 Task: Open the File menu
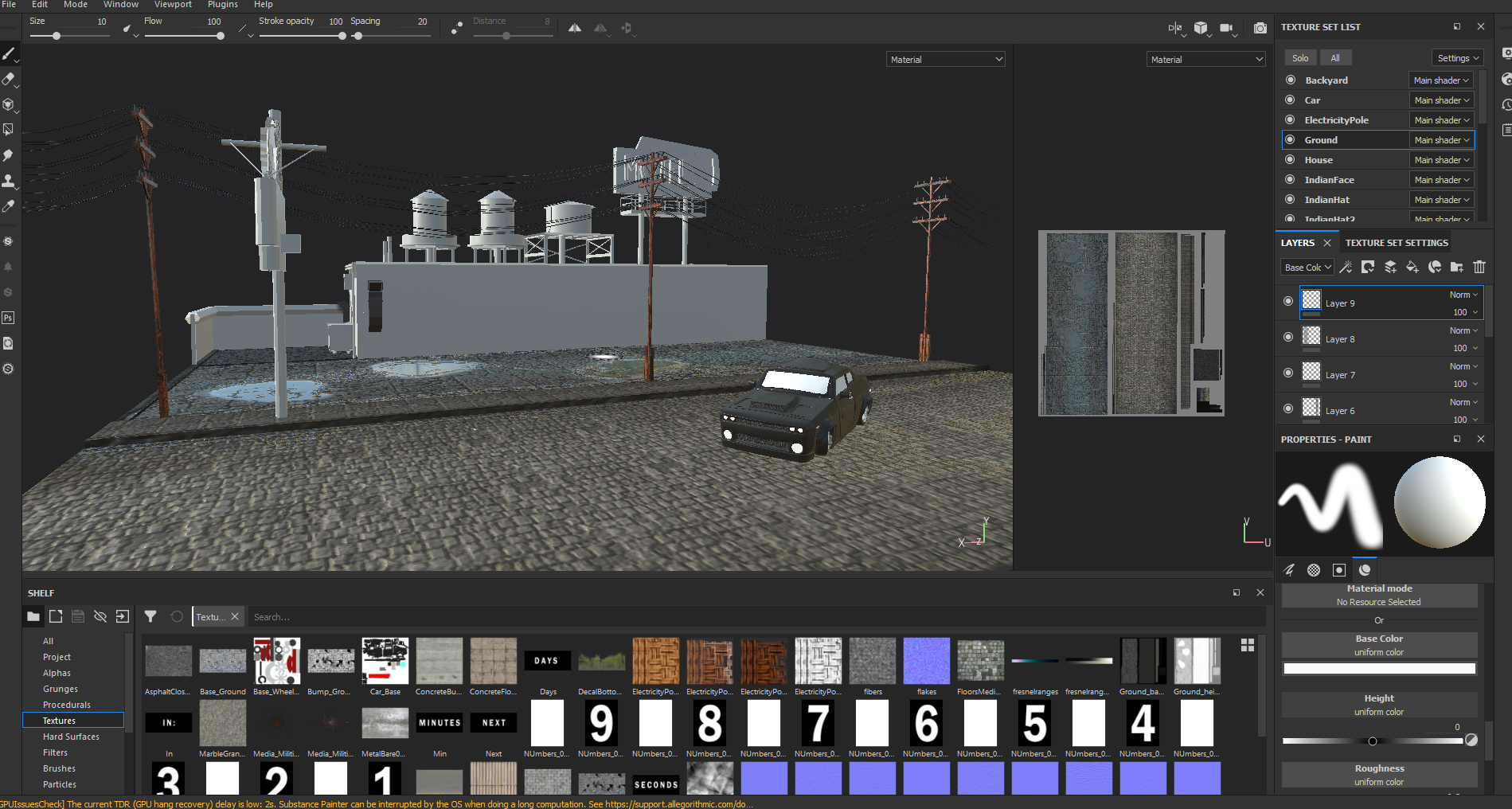[x=9, y=5]
